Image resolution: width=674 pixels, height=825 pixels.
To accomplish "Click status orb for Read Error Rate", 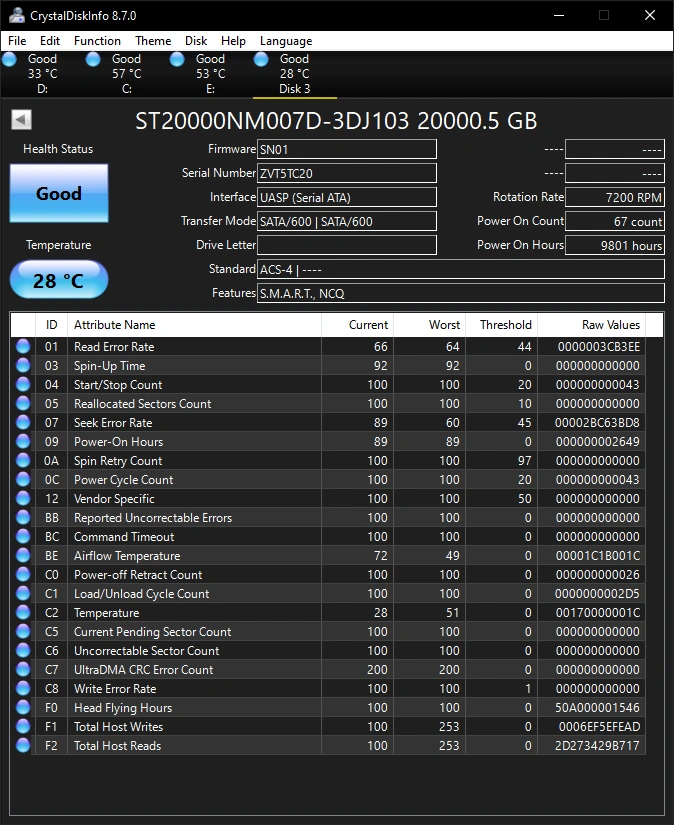I will tap(23, 346).
